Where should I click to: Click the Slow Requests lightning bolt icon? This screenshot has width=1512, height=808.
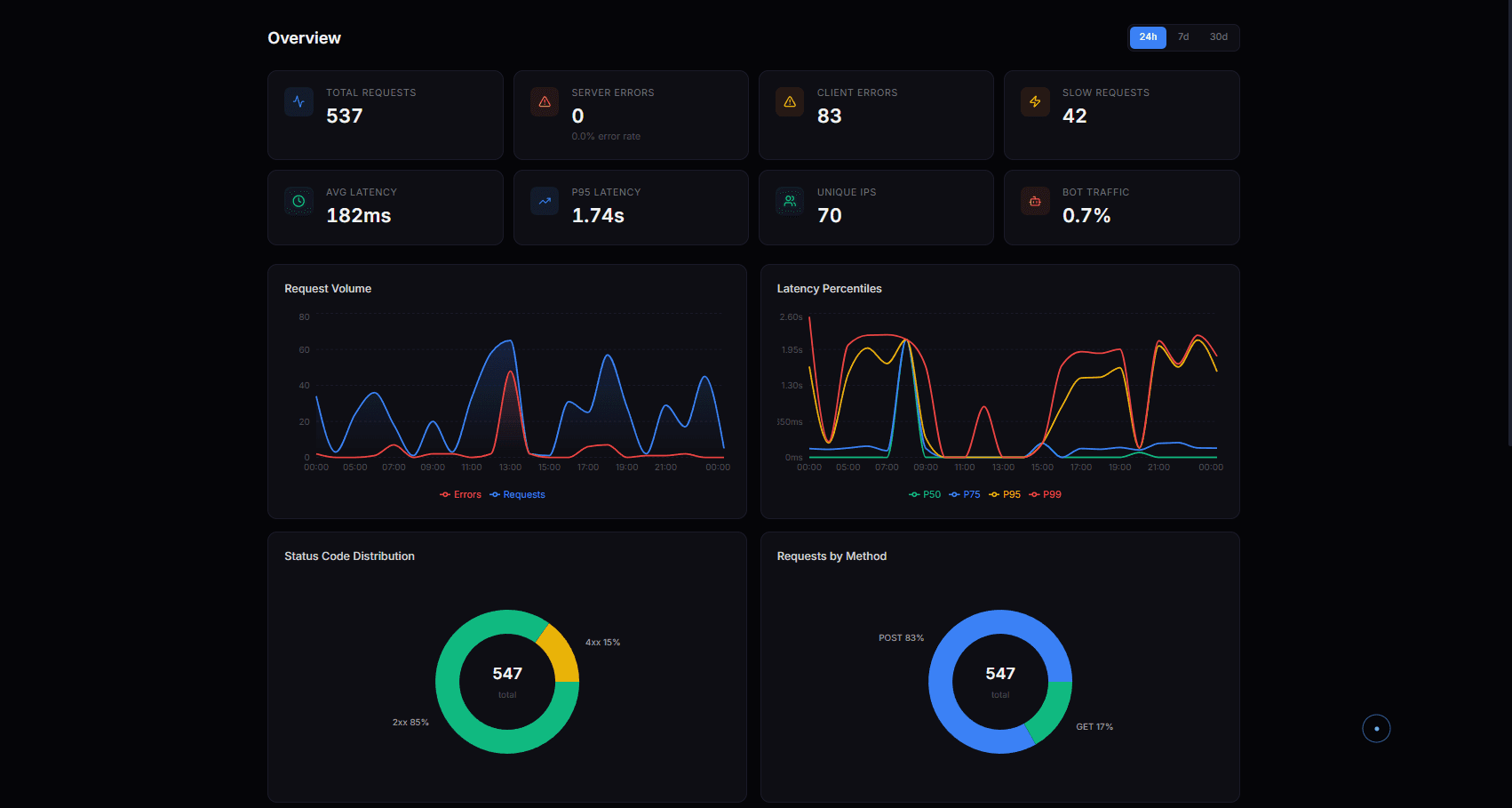pyautogui.click(x=1035, y=102)
